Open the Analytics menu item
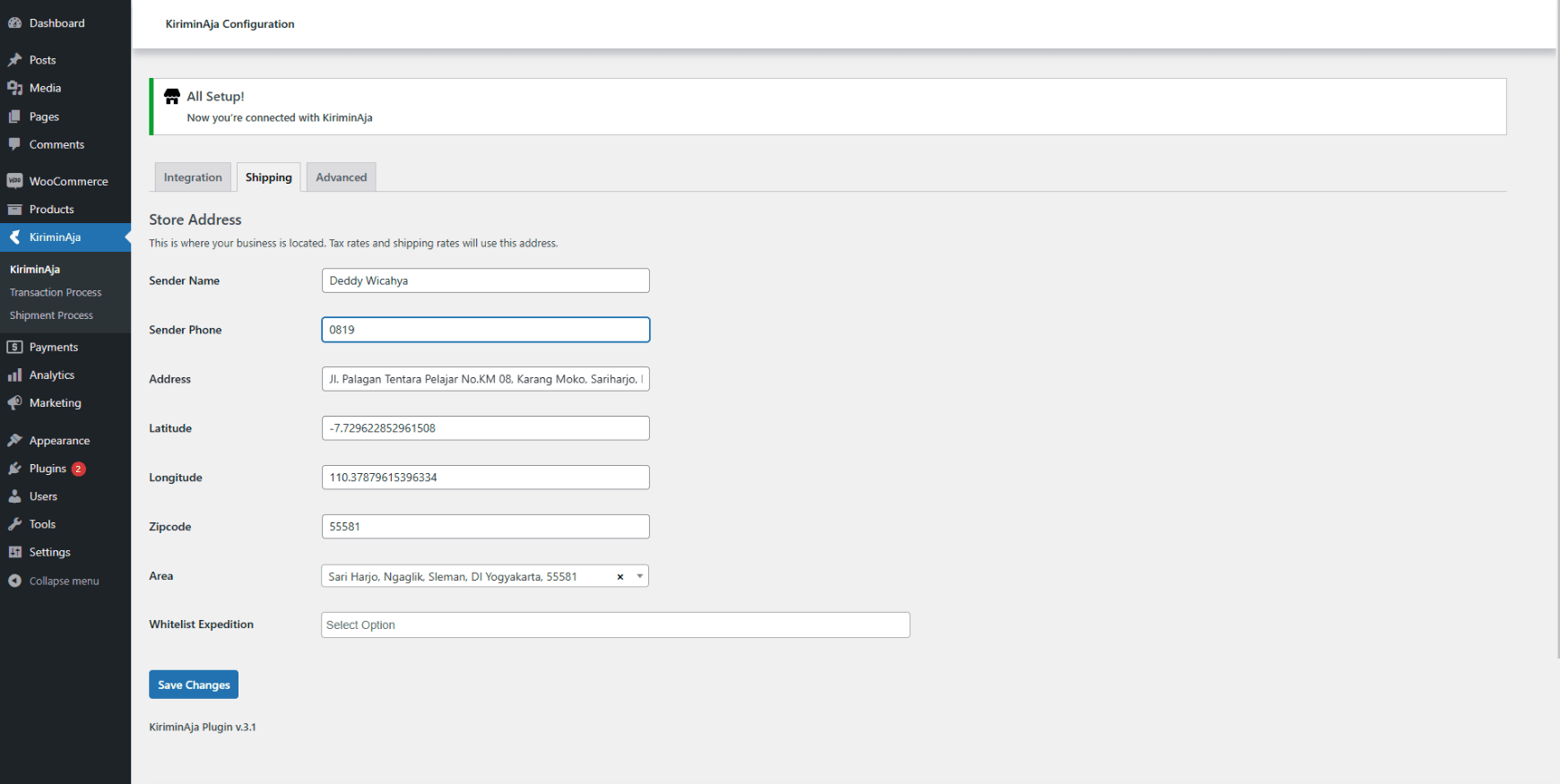Viewport: 1560px width, 784px height. [x=65, y=375]
